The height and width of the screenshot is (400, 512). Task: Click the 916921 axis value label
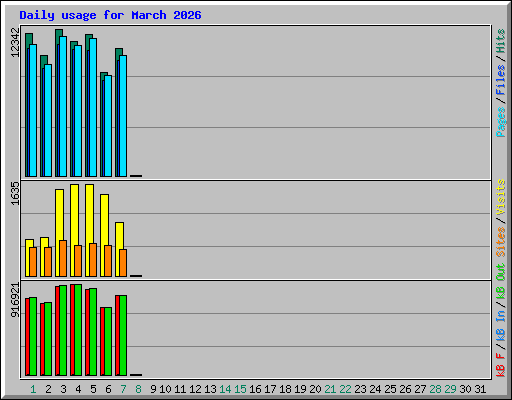tap(15, 300)
